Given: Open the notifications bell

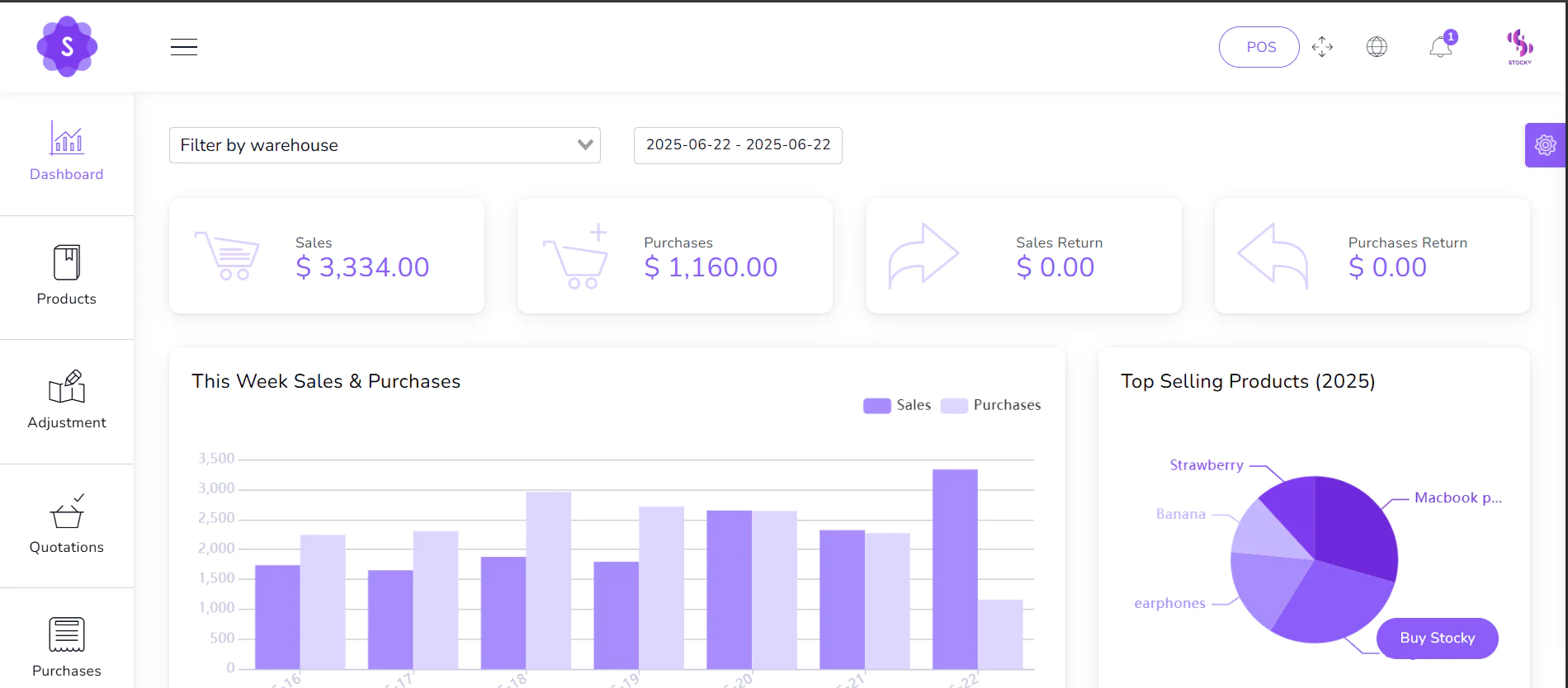Looking at the screenshot, I should pyautogui.click(x=1441, y=47).
